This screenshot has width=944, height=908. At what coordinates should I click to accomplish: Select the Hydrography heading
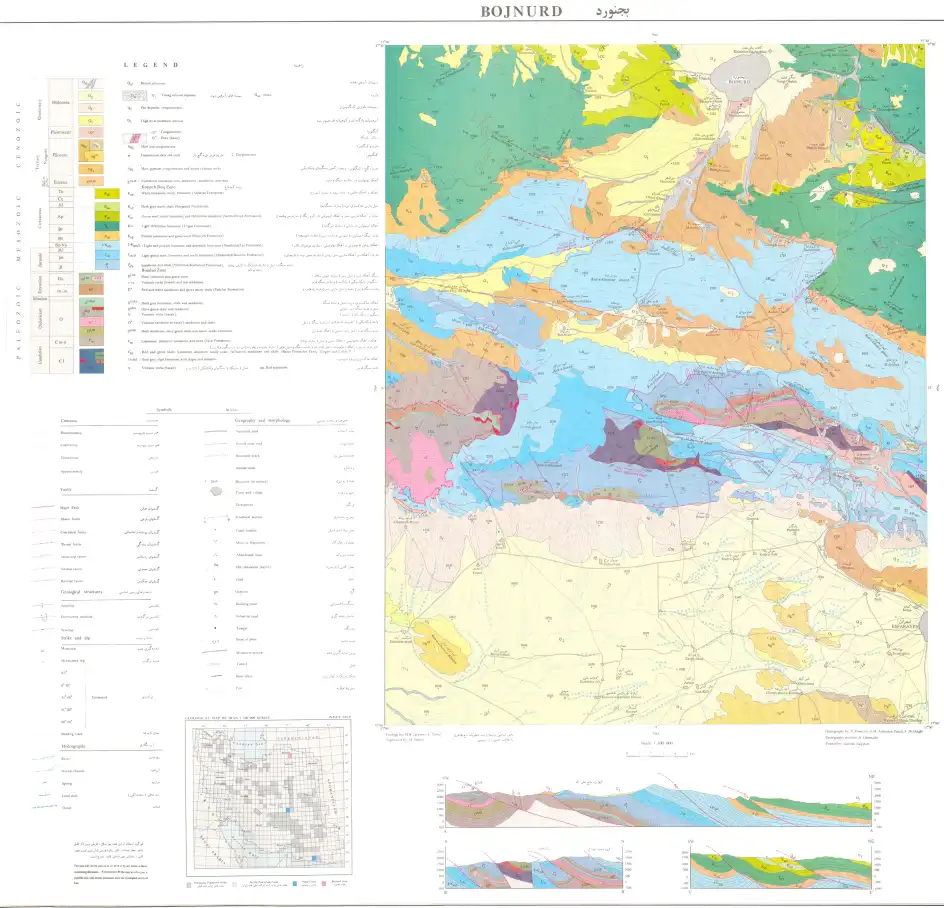[73, 746]
